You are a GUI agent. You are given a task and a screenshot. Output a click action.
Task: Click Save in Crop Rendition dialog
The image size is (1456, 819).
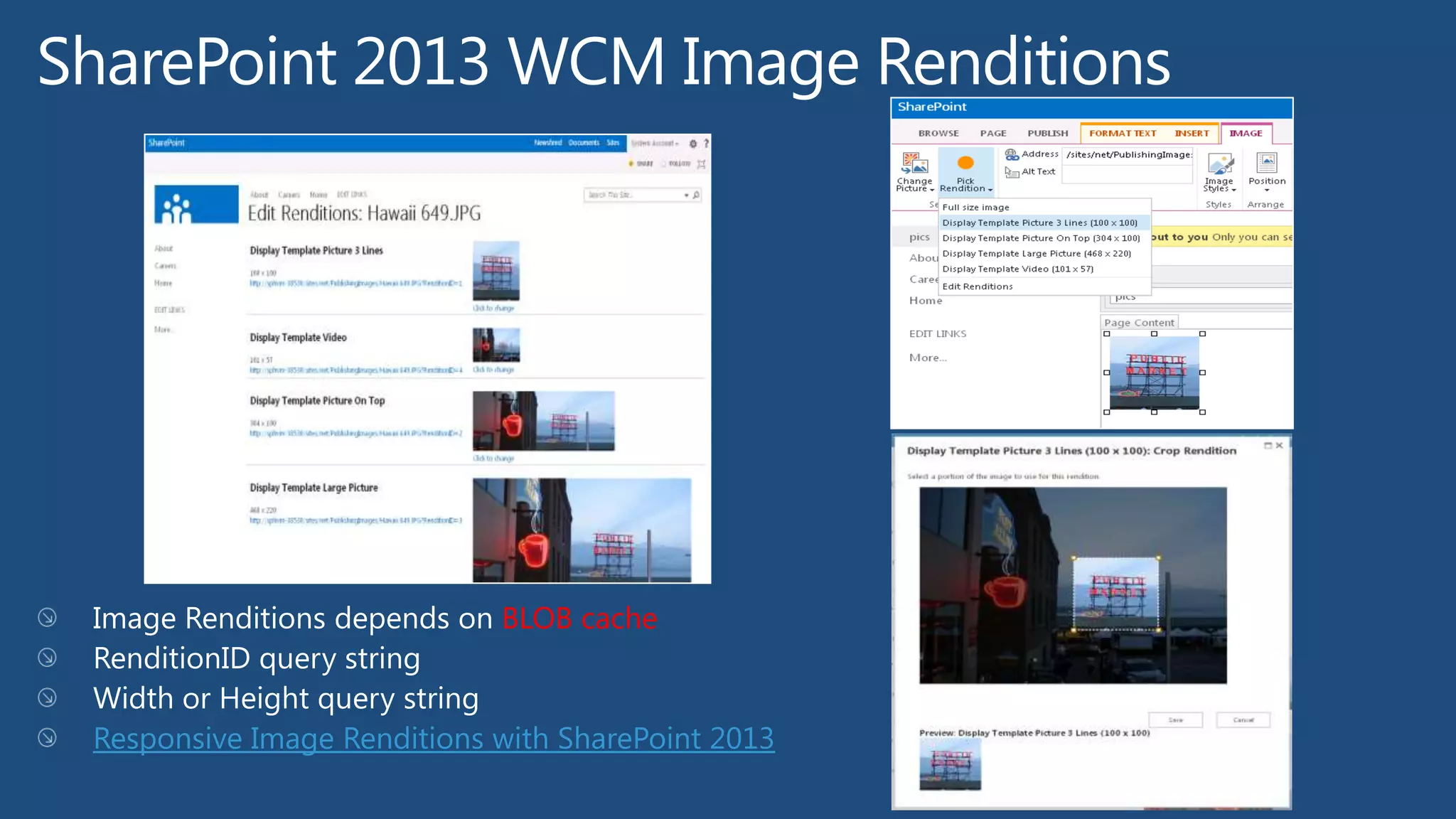(x=1175, y=720)
